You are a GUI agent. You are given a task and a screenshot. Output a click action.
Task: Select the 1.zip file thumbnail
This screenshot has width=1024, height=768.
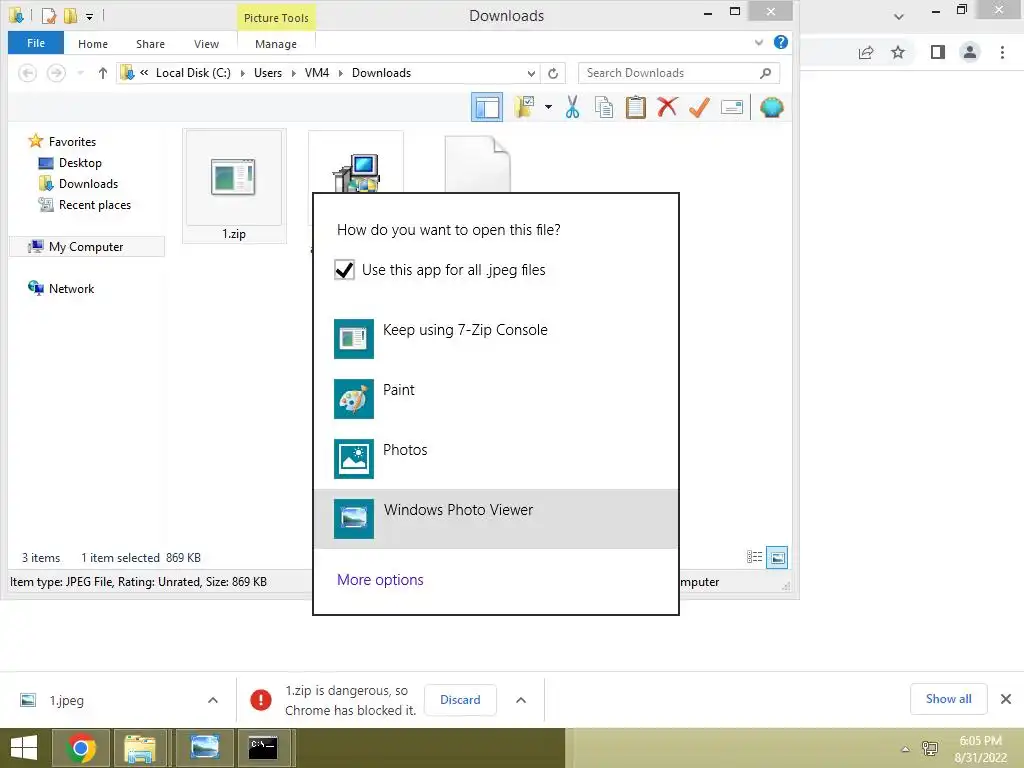pos(234,185)
